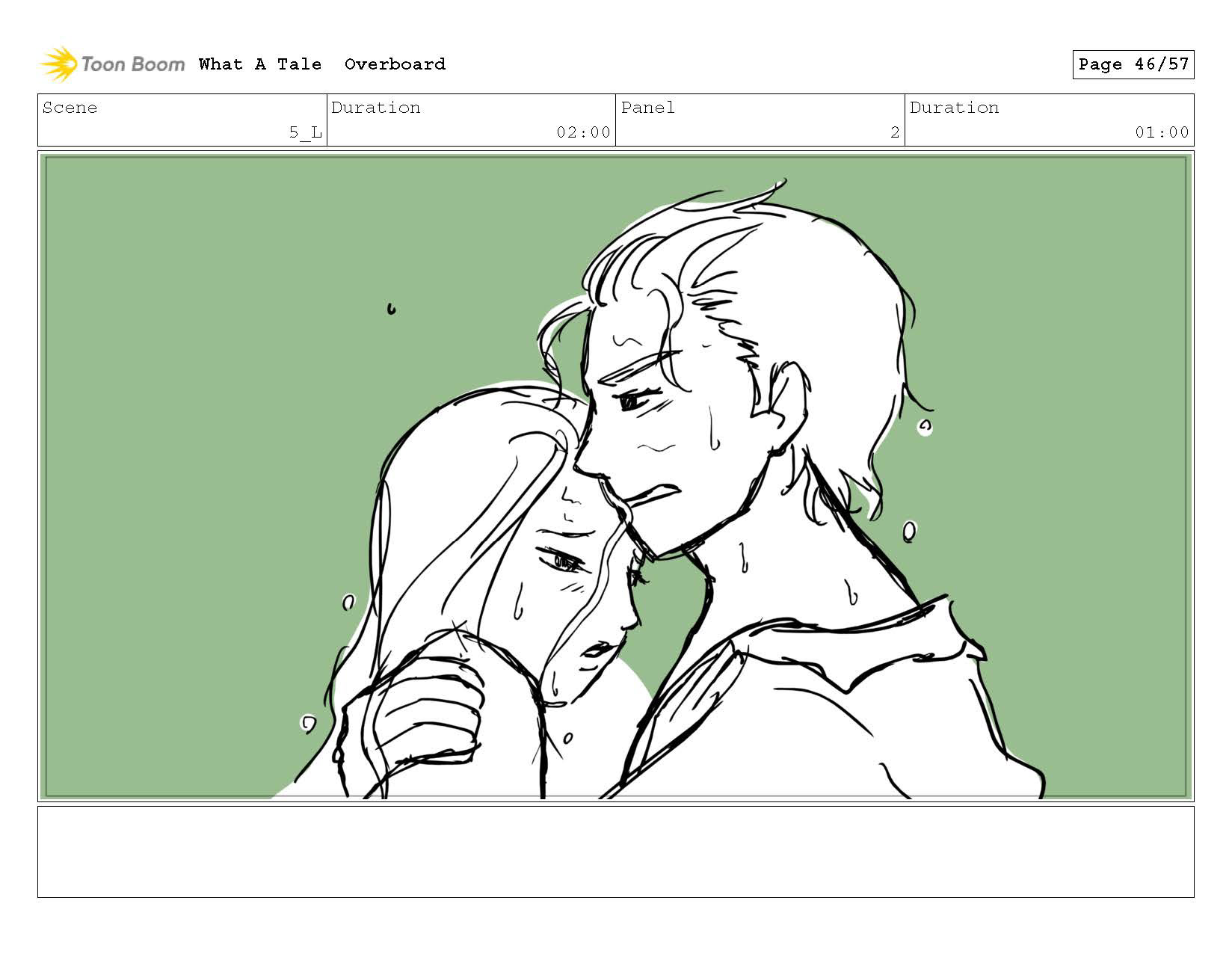Click the scene value '5_L'
Viewport: 1232px width, 954px height.
[305, 133]
